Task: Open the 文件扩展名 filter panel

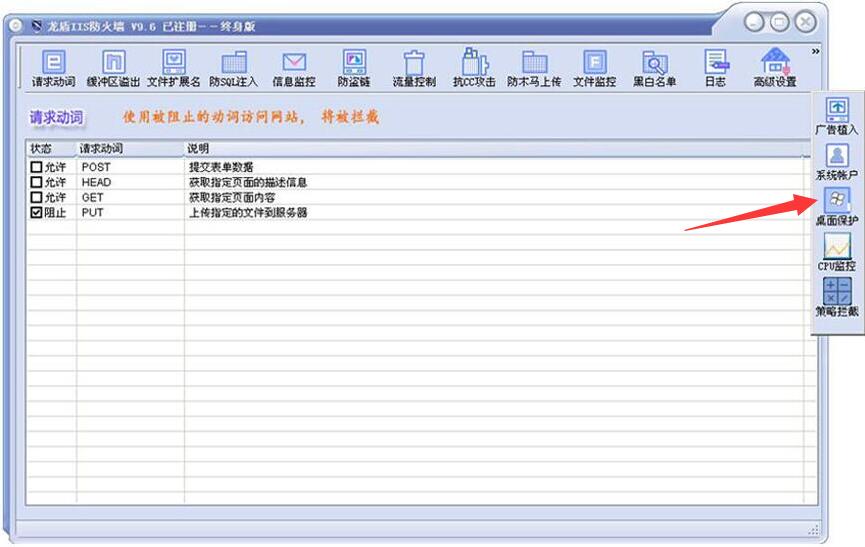Action: (174, 68)
